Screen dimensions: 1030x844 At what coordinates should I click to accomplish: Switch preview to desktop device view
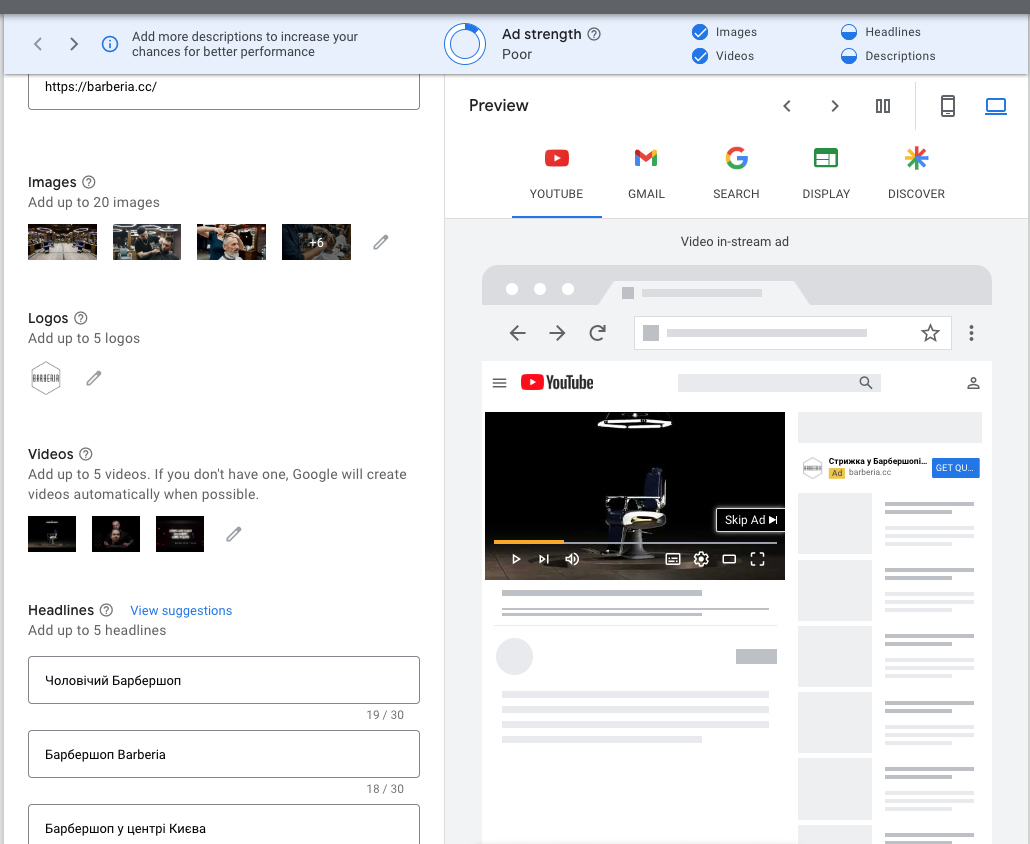click(996, 106)
